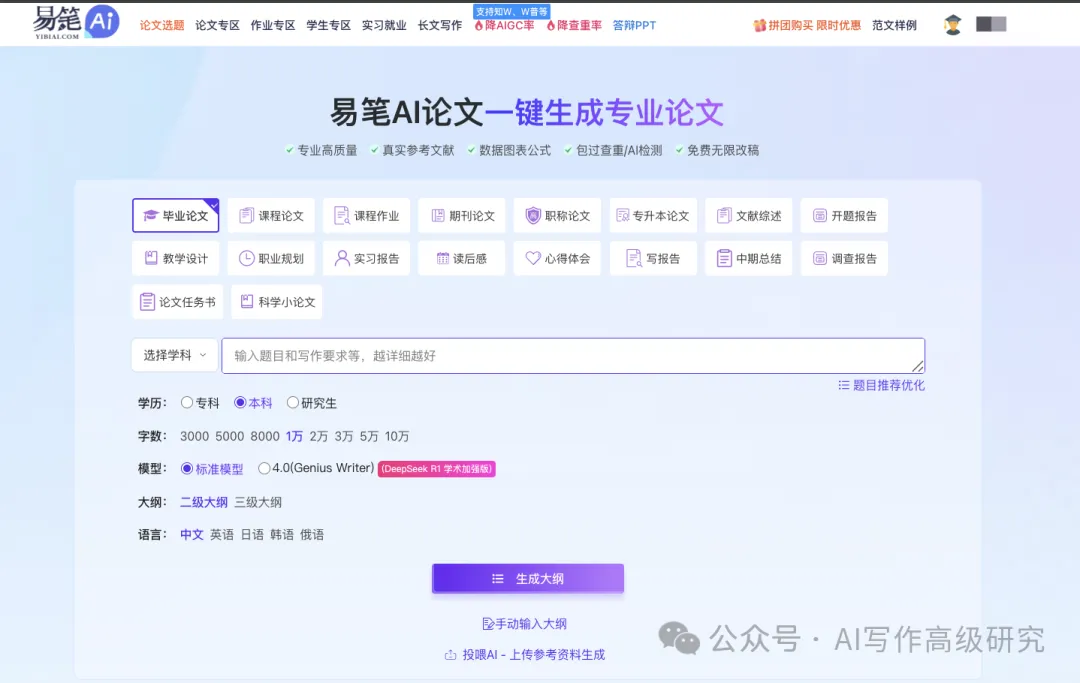
Task: Choose 专科 education level
Action: (x=200, y=403)
